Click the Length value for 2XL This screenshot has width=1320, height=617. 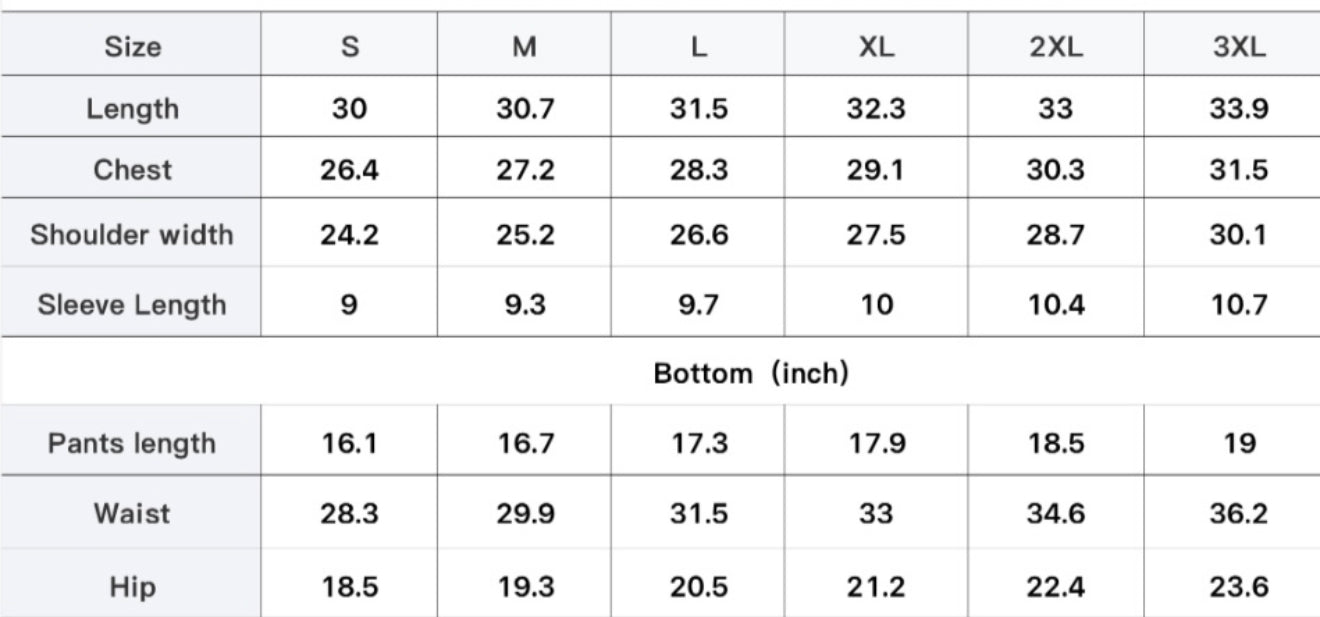point(1056,108)
